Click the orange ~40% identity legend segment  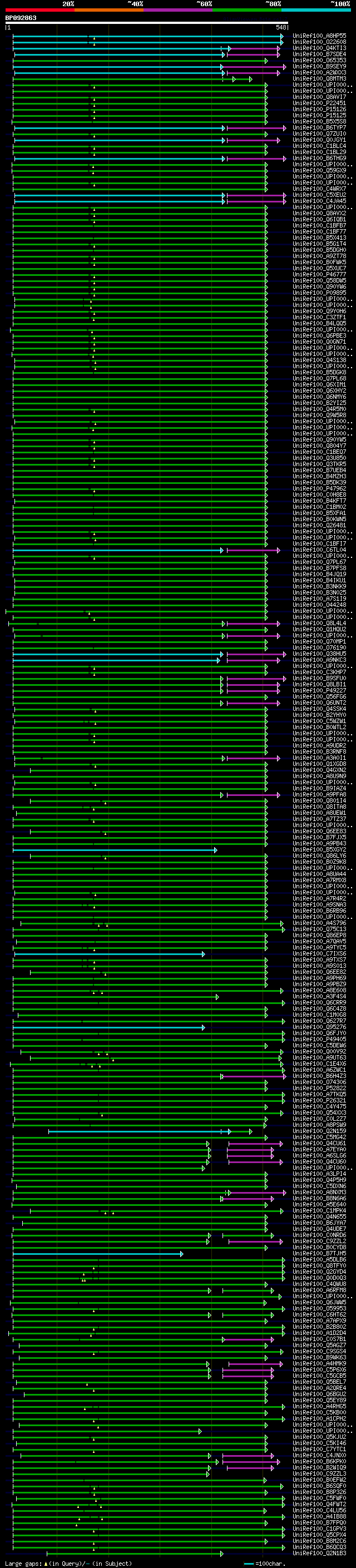coord(109,10)
